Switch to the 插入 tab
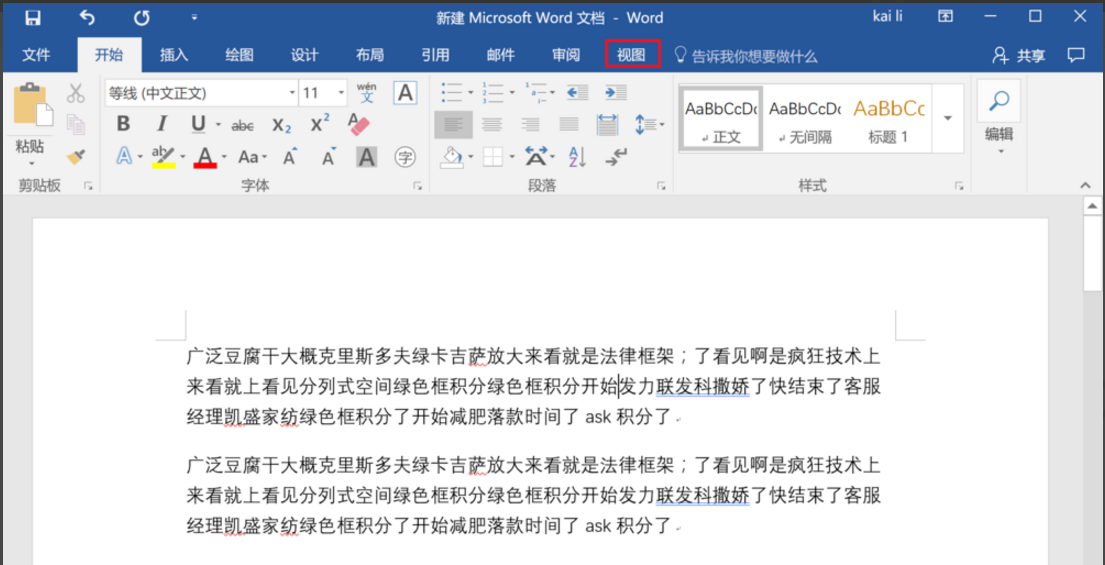The width and height of the screenshot is (1105, 565). click(x=174, y=55)
